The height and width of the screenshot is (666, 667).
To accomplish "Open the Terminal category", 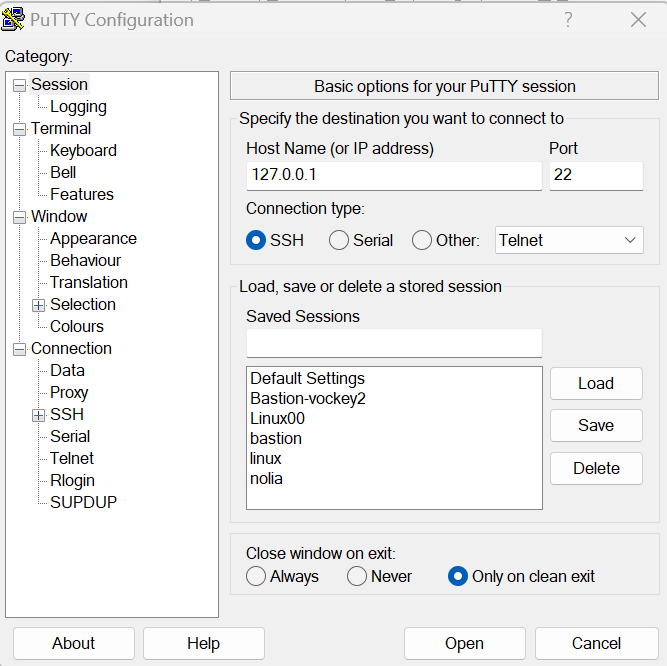I will [61, 128].
